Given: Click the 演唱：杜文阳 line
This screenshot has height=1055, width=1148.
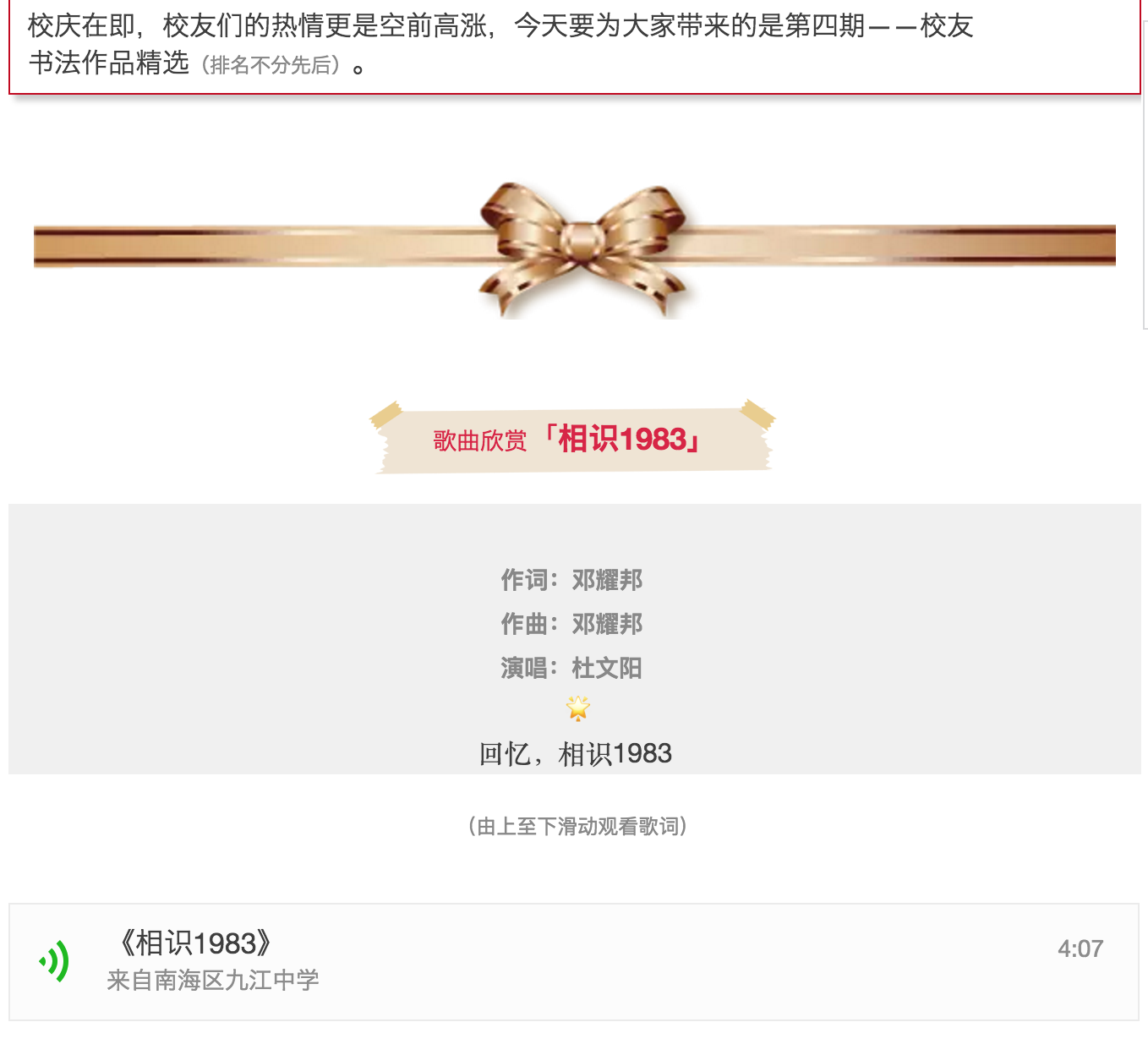Looking at the screenshot, I should [572, 668].
